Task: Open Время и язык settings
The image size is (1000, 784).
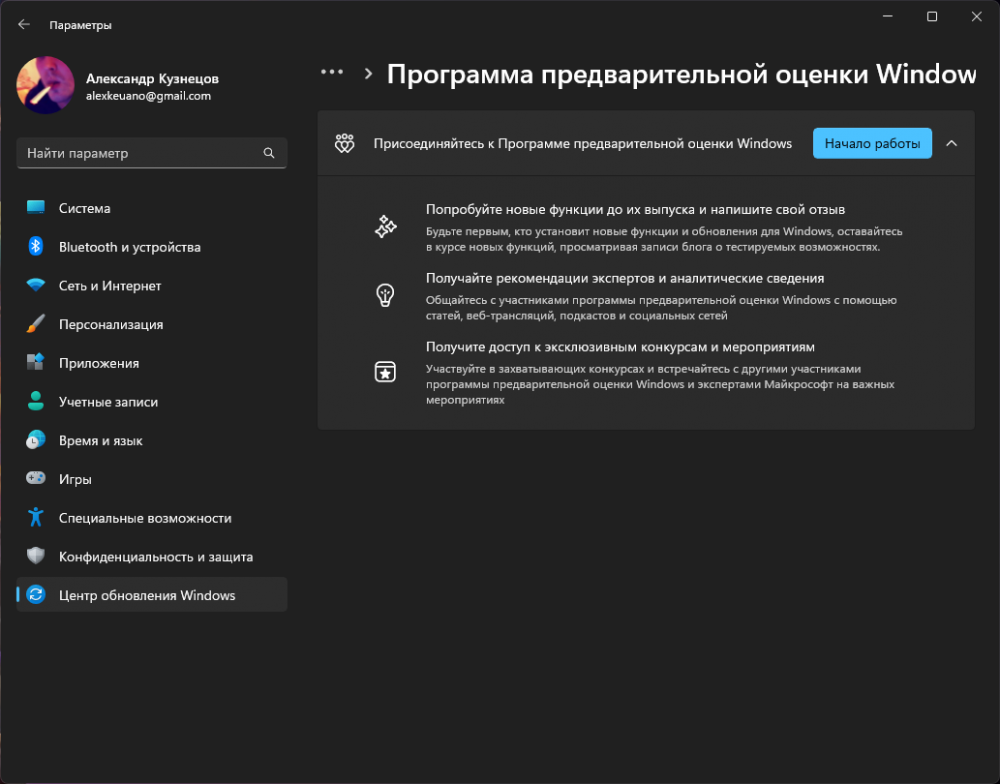Action: coord(152,441)
